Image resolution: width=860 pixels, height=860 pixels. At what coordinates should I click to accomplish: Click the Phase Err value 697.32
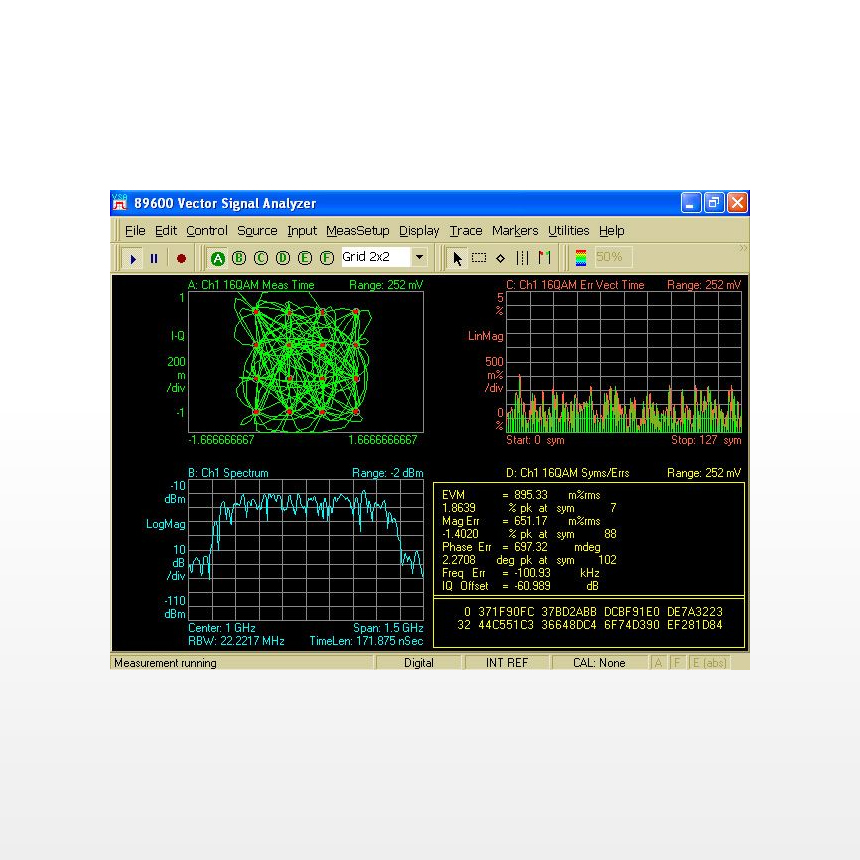click(531, 547)
